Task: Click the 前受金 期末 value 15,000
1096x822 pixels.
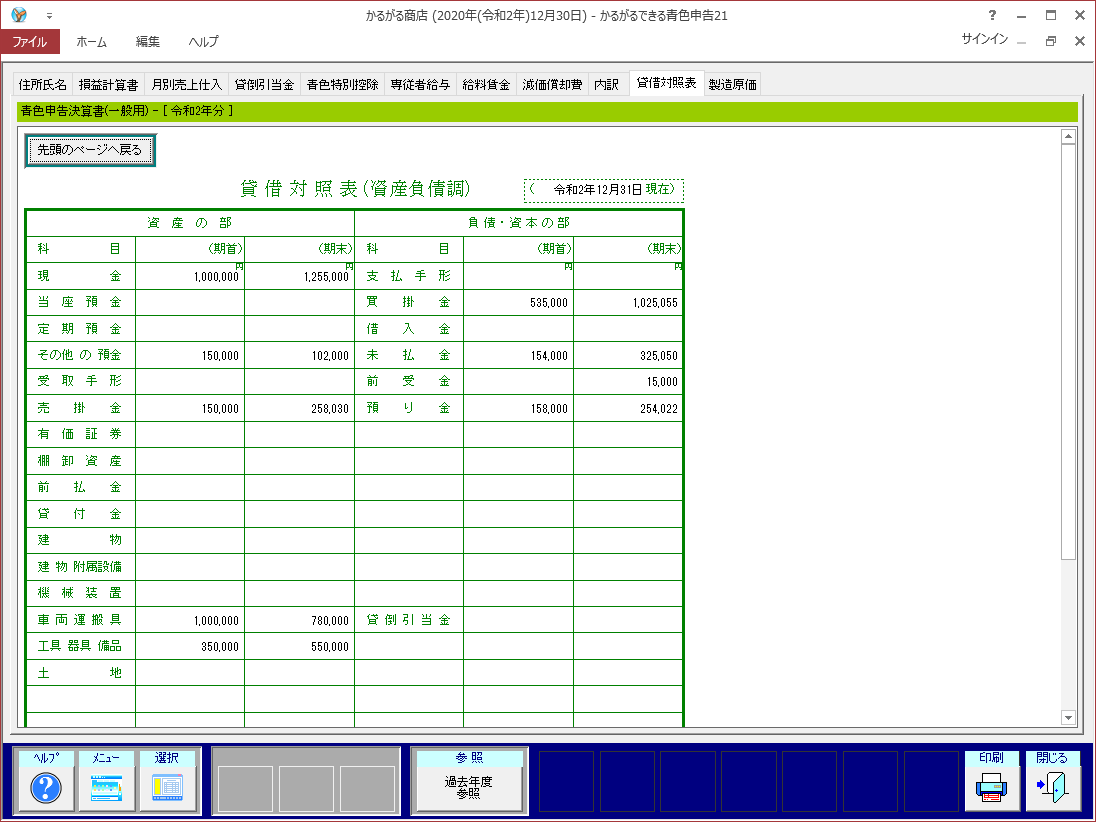Action: 663,382
